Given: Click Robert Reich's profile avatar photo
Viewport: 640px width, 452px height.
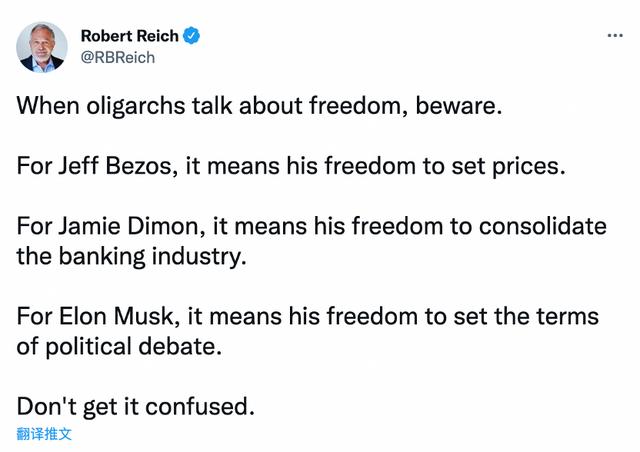Looking at the screenshot, I should pos(42,47).
